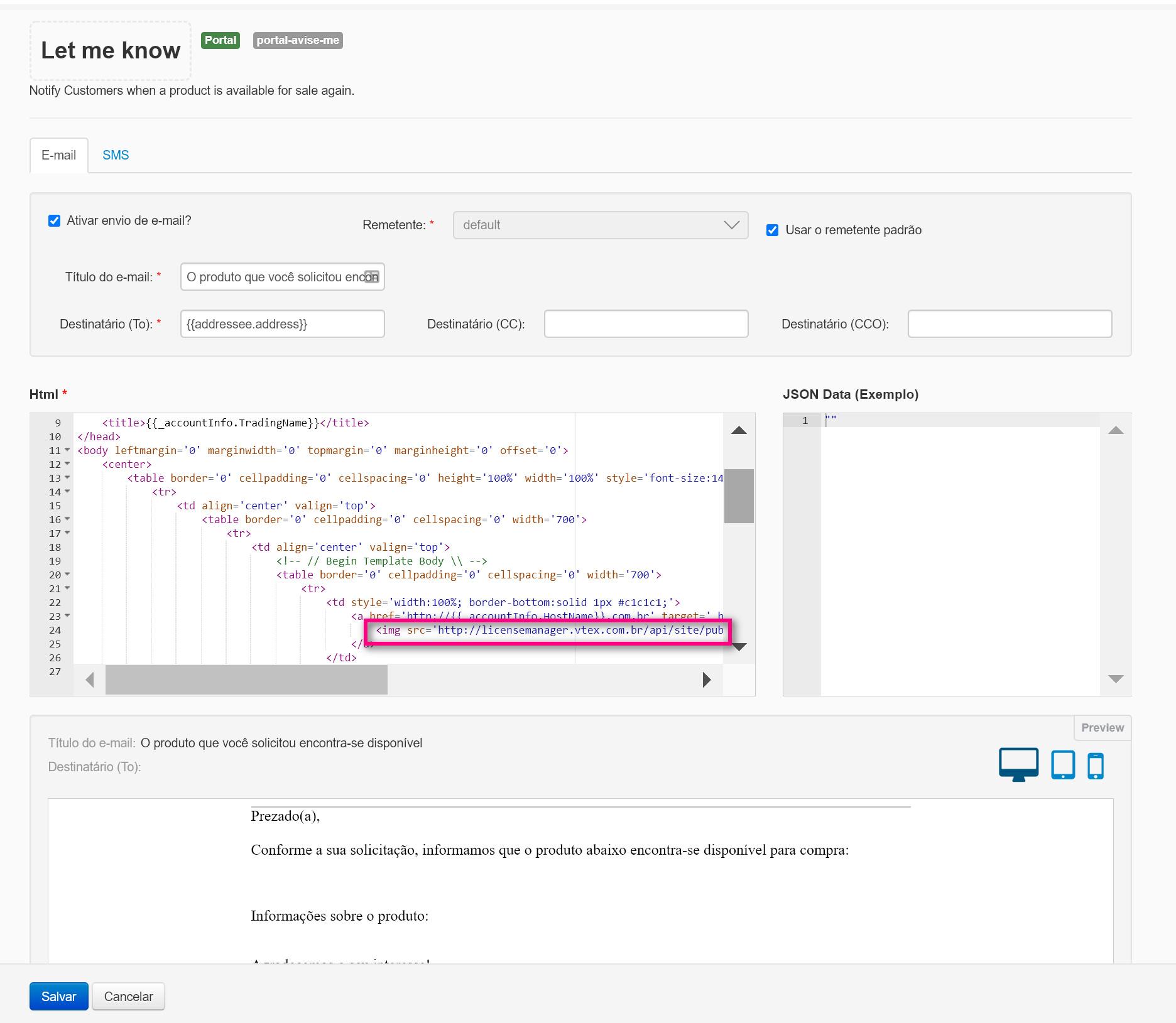
Task: Collapse the body tag on line 11
Action: pyautogui.click(x=67, y=450)
